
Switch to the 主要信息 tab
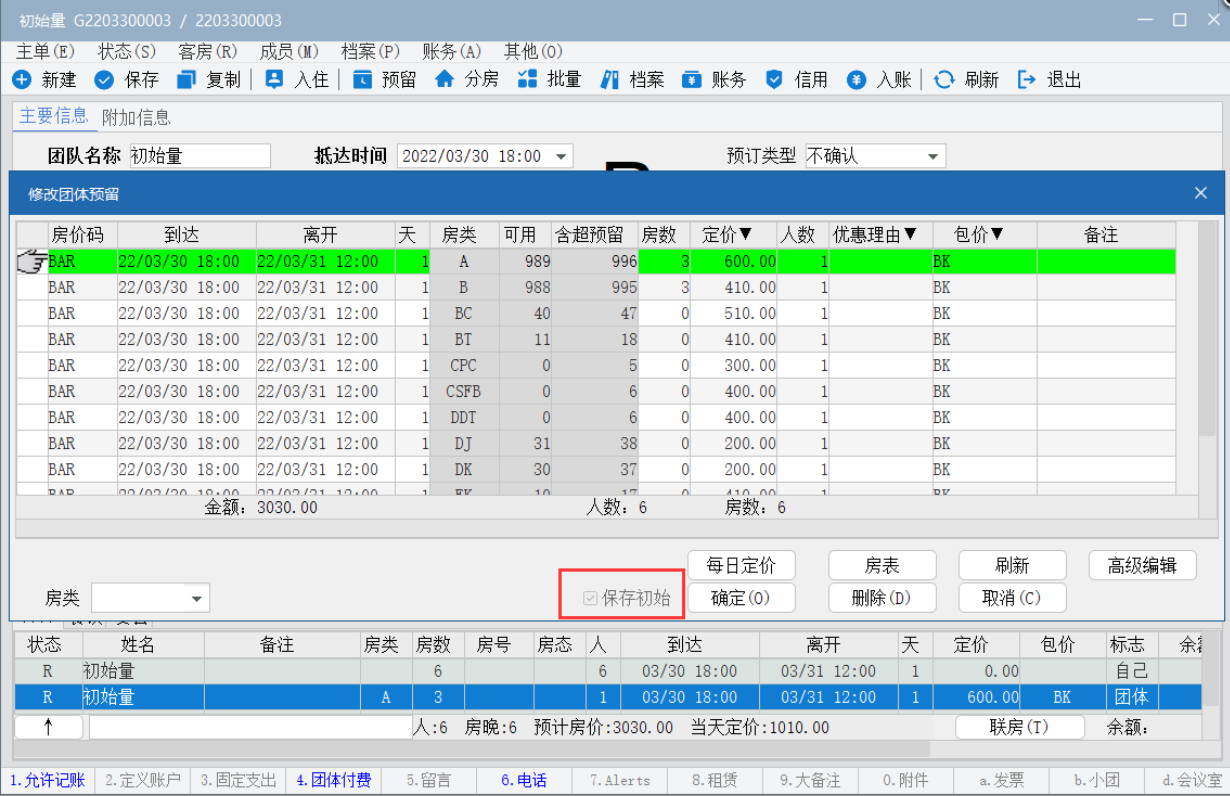(54, 116)
